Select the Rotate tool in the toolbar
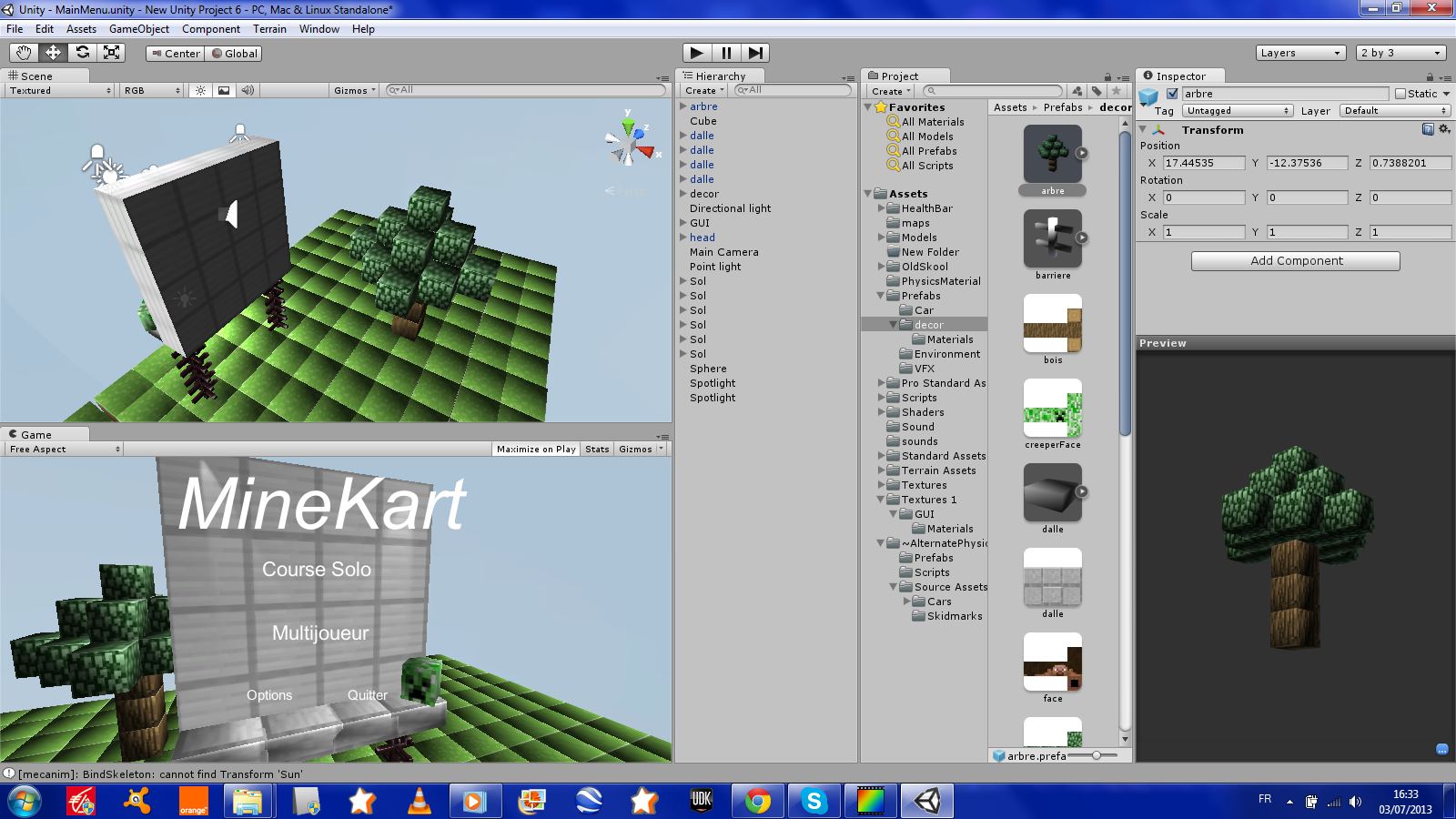This screenshot has height=819, width=1456. 83,53
